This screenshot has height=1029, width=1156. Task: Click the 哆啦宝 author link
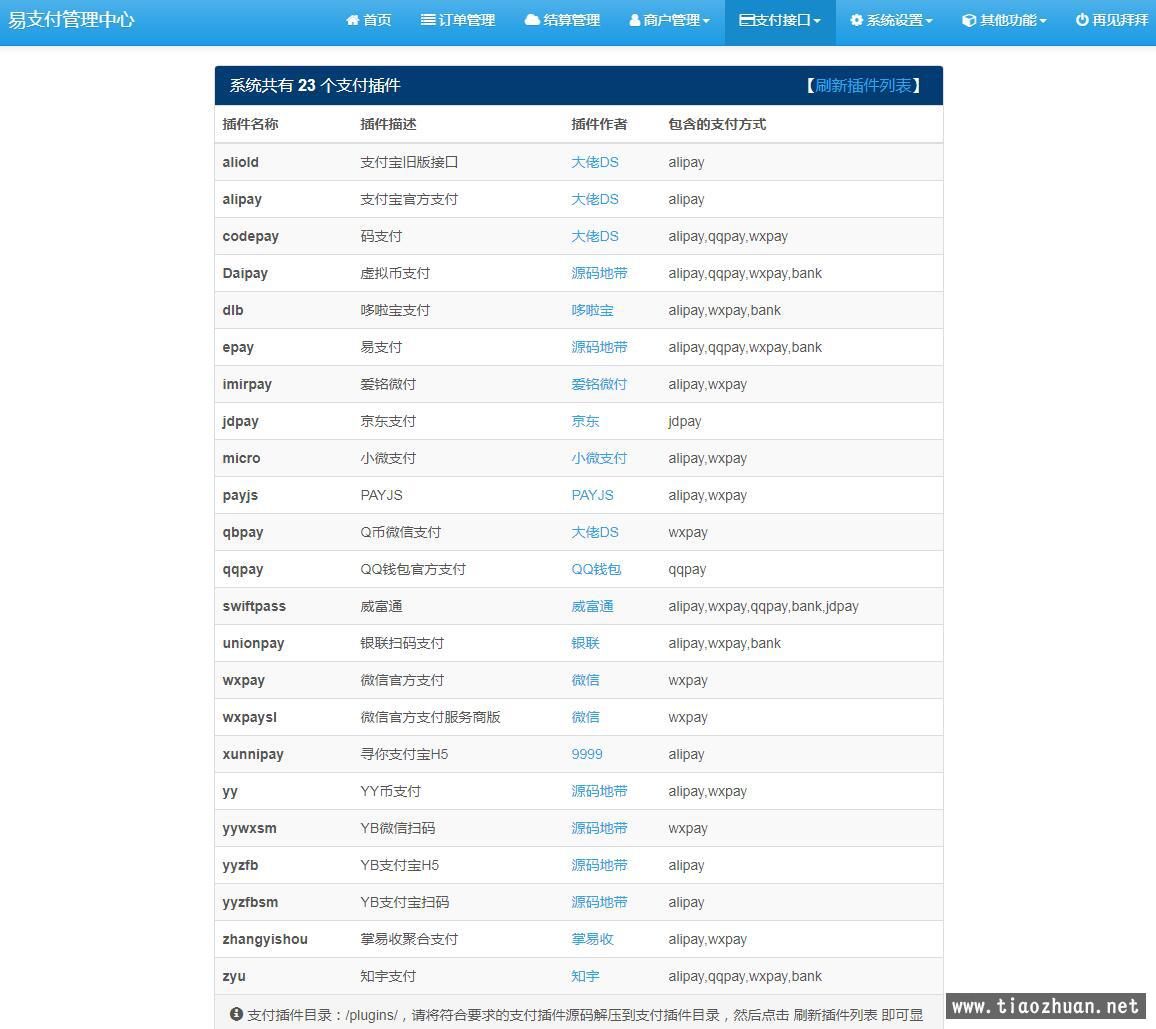click(592, 310)
